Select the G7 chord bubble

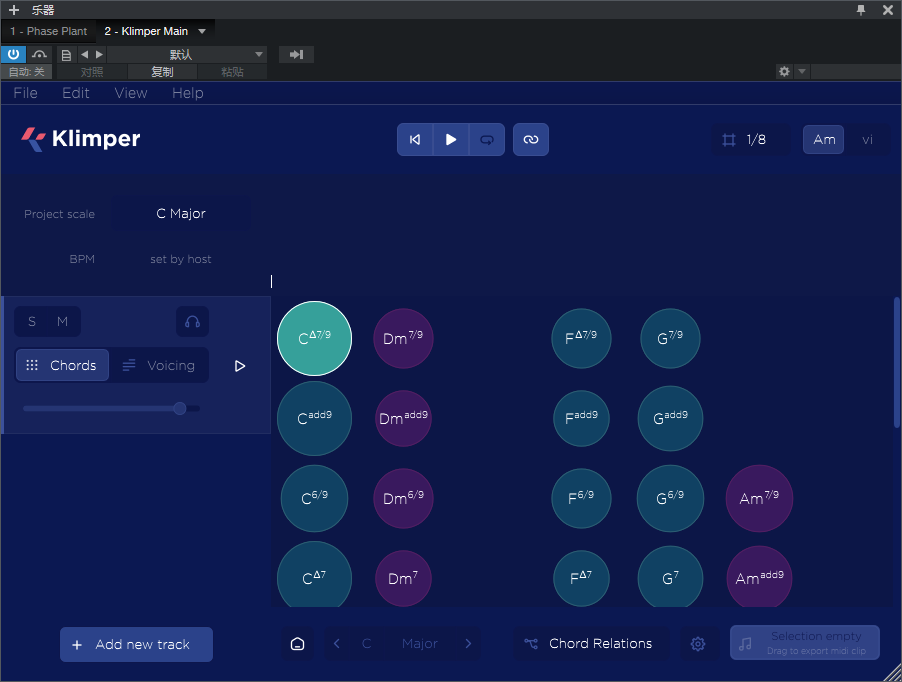pyautogui.click(x=670, y=577)
